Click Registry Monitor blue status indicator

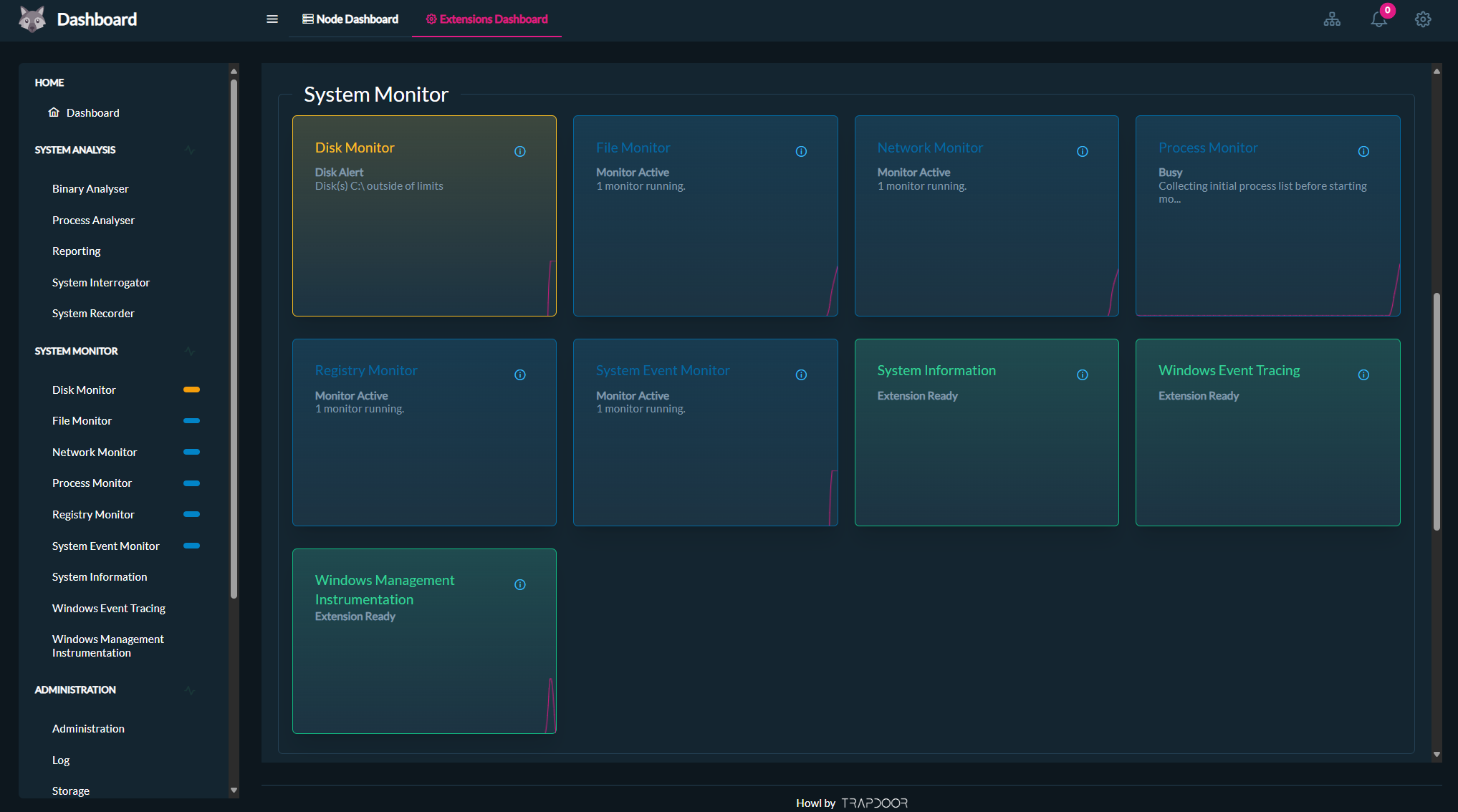tap(191, 514)
